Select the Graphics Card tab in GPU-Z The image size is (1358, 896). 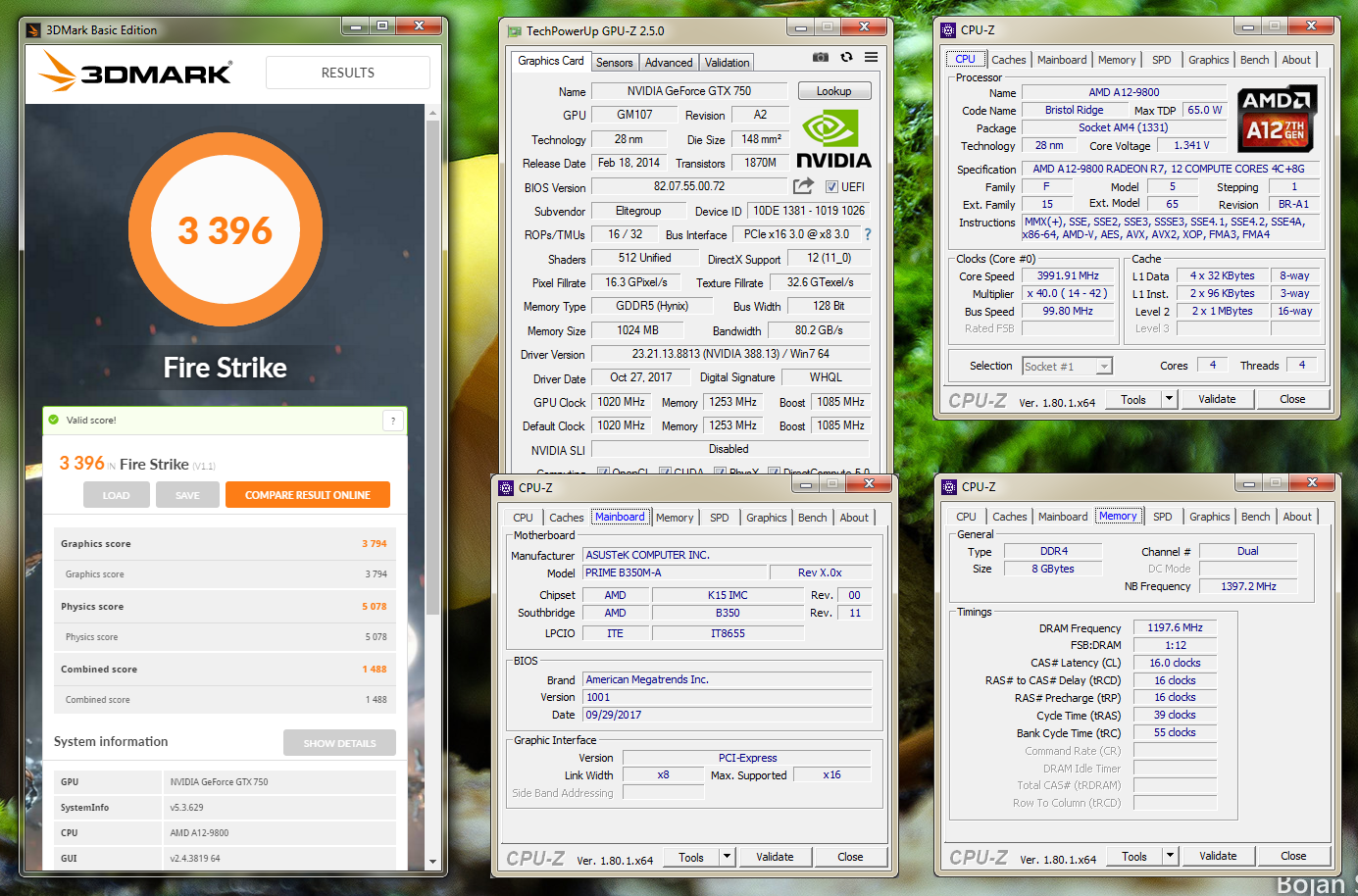551,61
